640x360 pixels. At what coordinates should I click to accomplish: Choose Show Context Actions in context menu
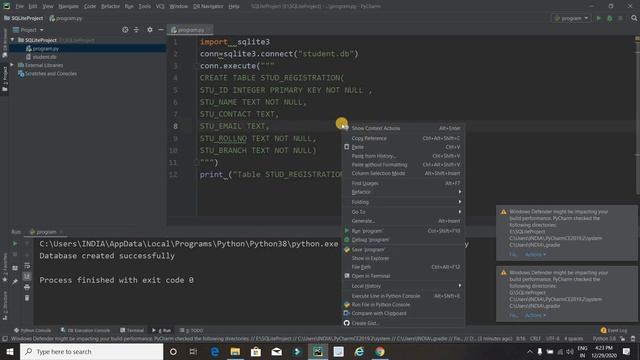point(403,128)
